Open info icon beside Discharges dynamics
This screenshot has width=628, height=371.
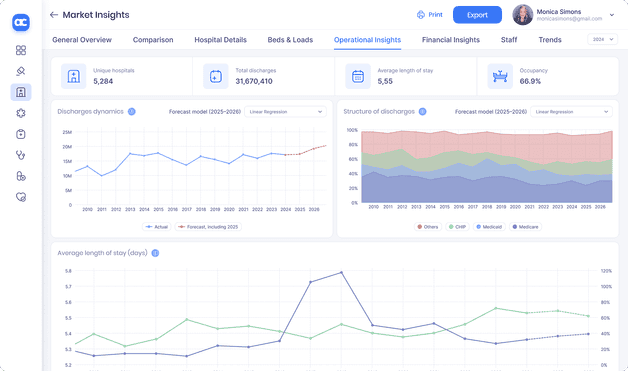pyautogui.click(x=131, y=111)
